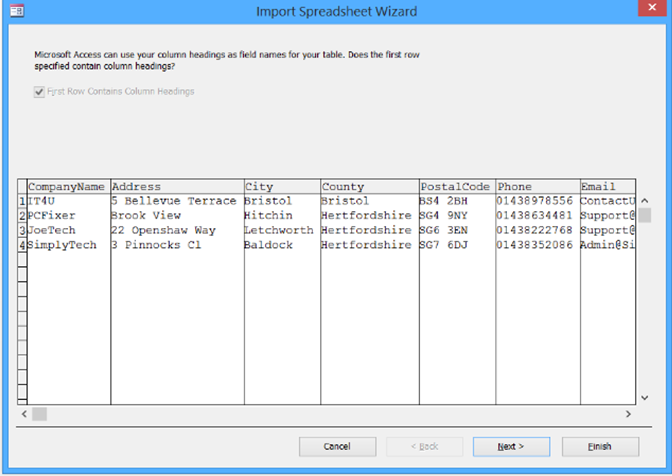Click phone number 01438978556
The height and width of the screenshot is (476, 672).
(x=538, y=201)
